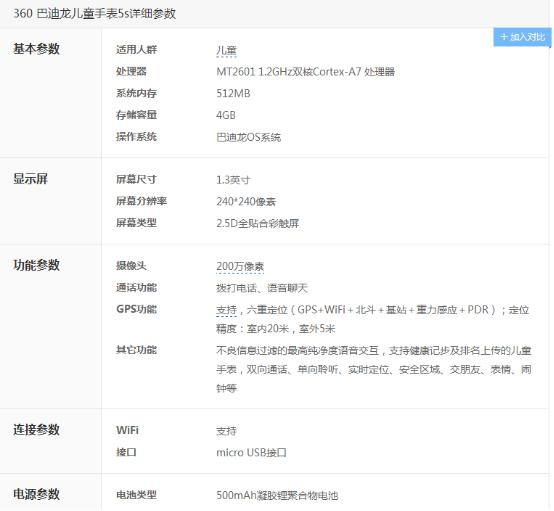Viewport: 554px width, 511px height.
Task: Select the 拨打电话、语音聊天 value
Action: 262,288
